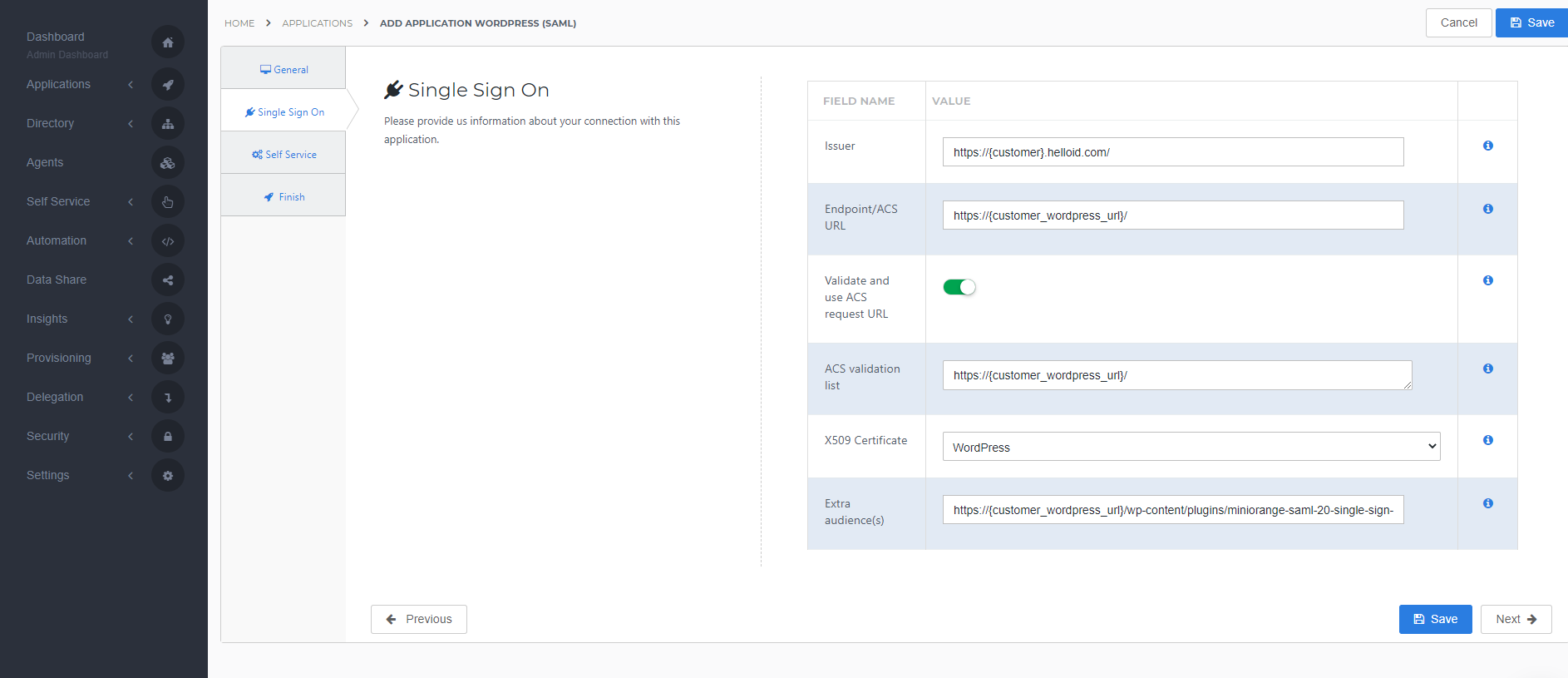Expand the Directory sidebar menu chevron

pos(131,123)
